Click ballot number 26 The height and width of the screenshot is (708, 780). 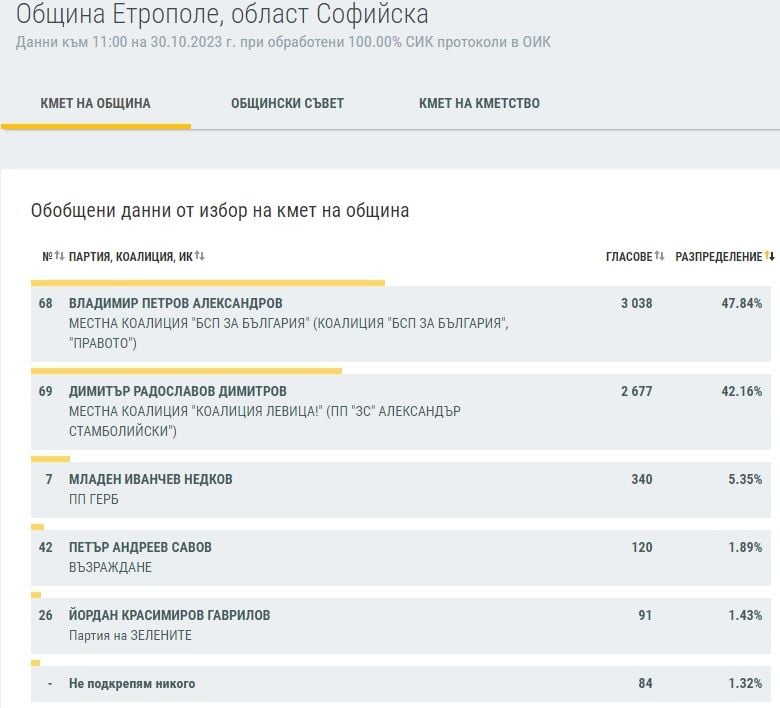[45, 615]
